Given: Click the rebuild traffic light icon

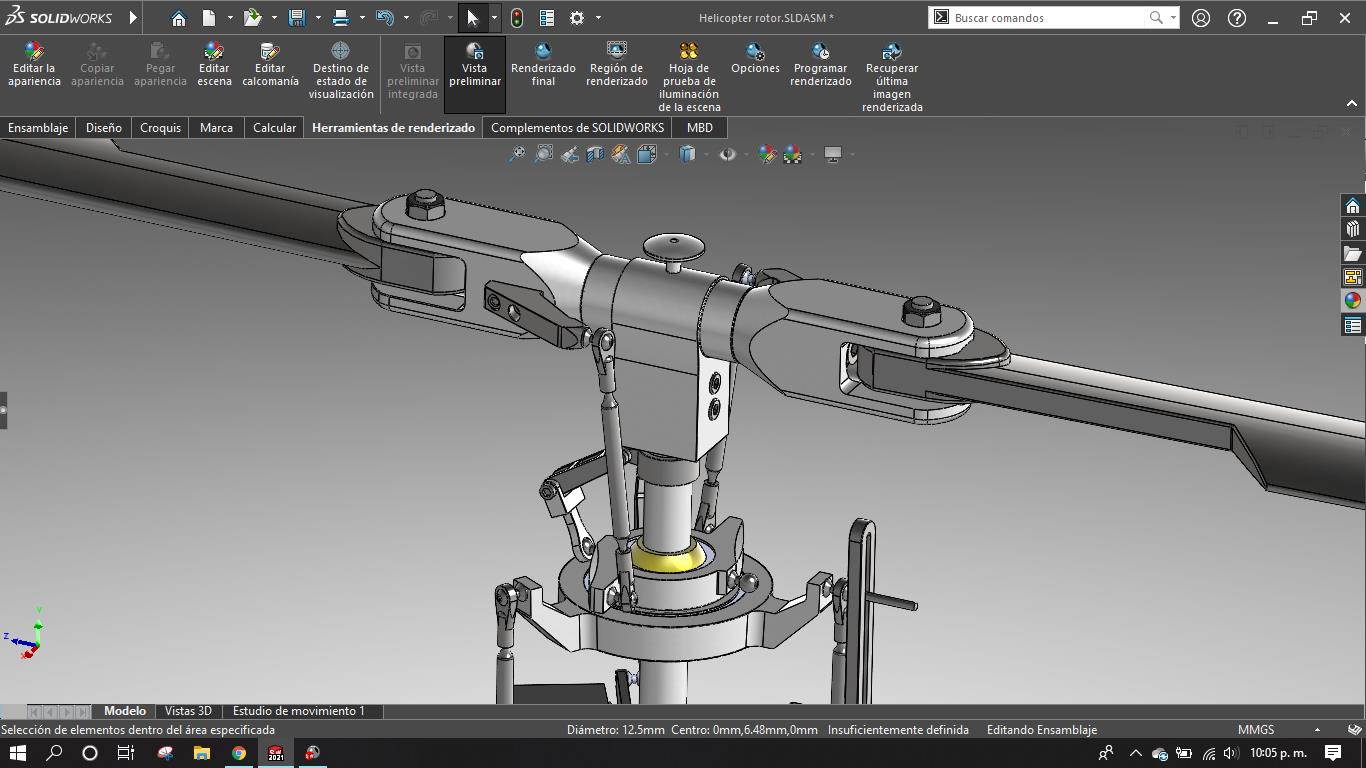Looking at the screenshot, I should pos(517,18).
